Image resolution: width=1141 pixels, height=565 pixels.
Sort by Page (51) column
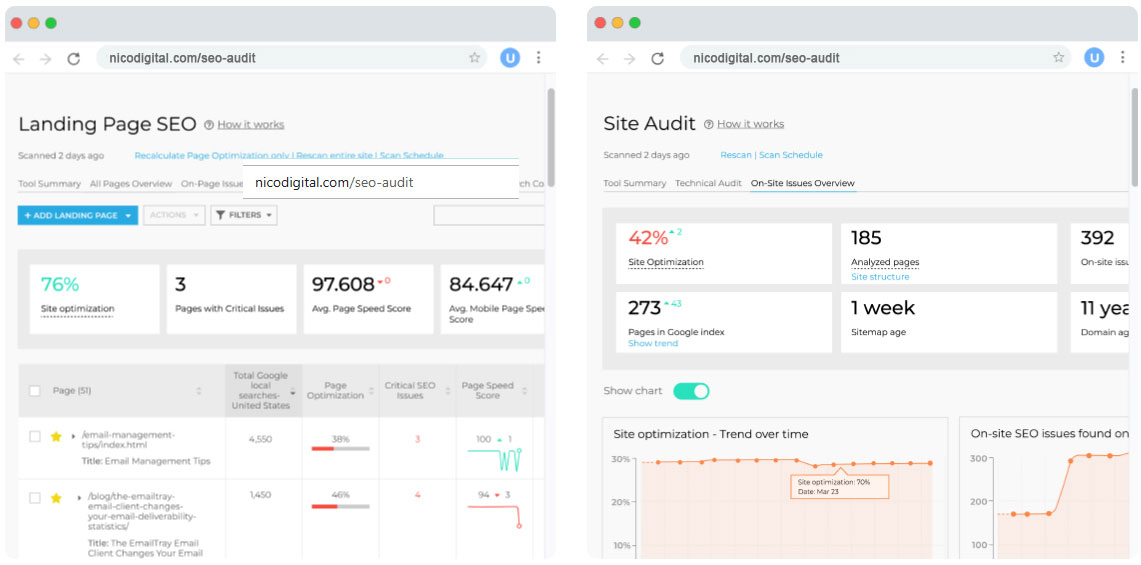(199, 391)
